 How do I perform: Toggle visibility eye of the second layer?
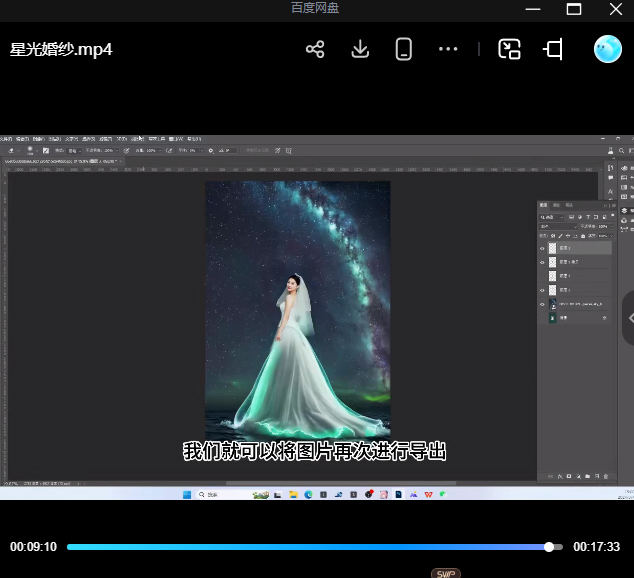[543, 261]
